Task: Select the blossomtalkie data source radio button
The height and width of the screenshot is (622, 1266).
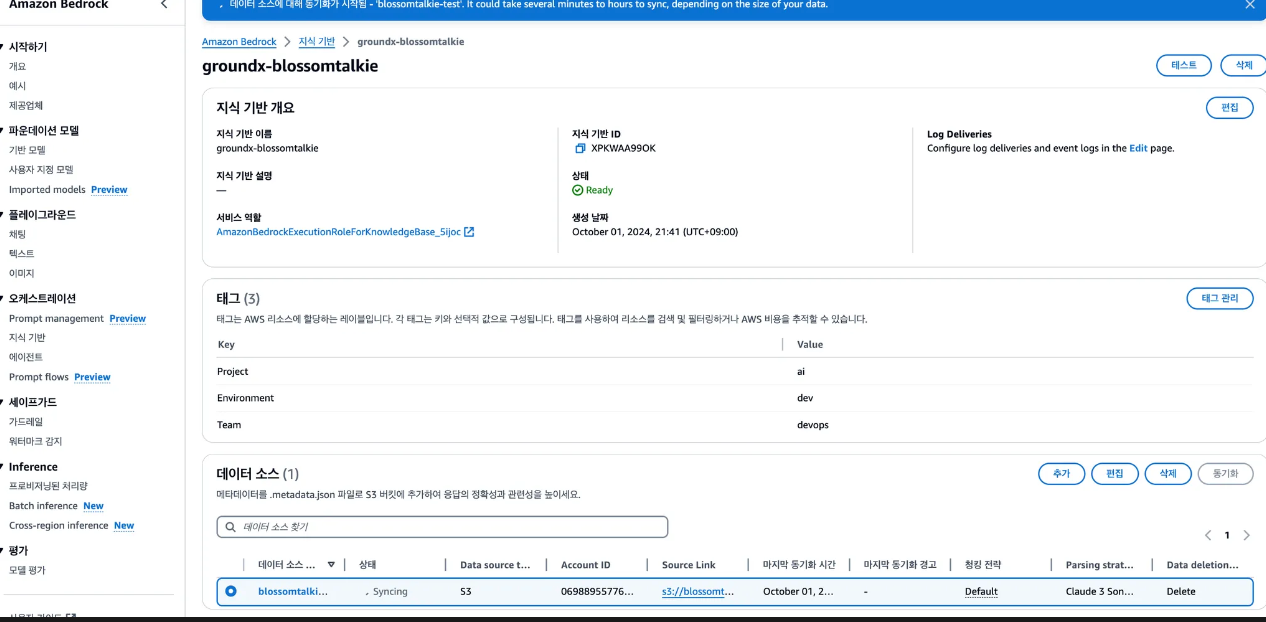Action: pyautogui.click(x=231, y=591)
